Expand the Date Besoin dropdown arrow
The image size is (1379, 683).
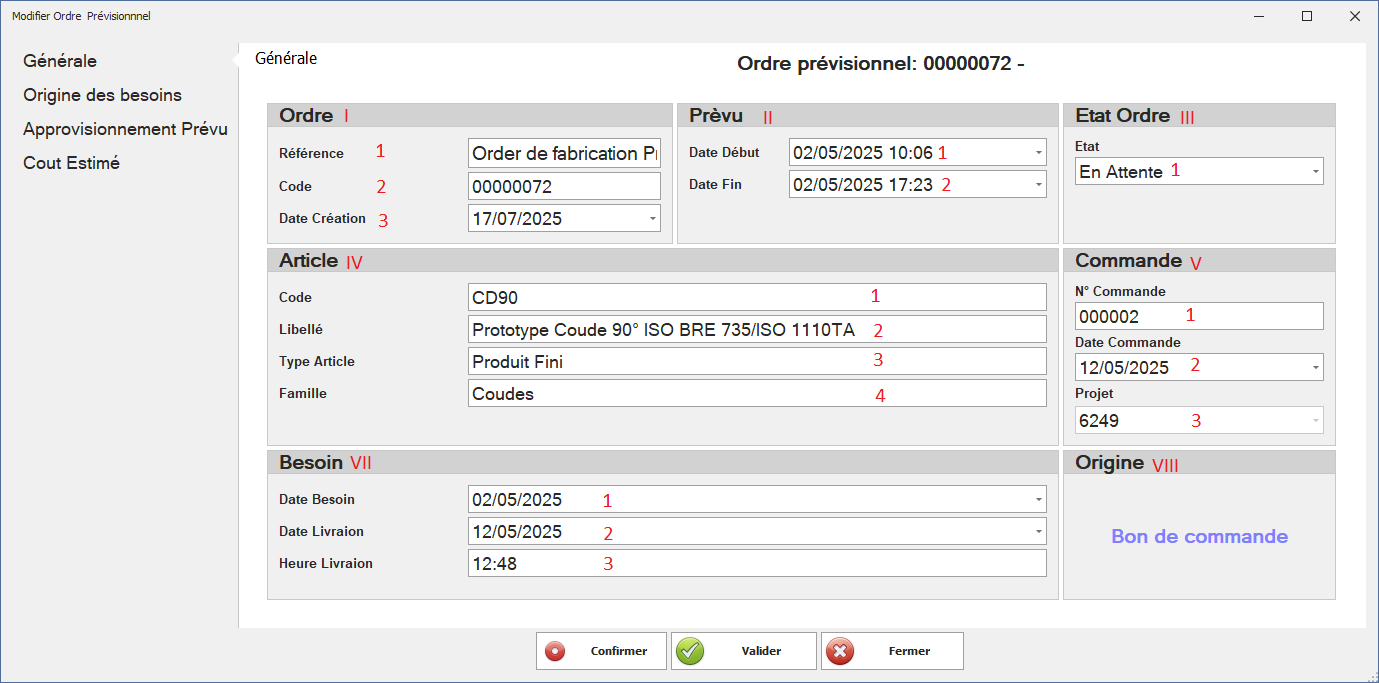pyautogui.click(x=1039, y=499)
